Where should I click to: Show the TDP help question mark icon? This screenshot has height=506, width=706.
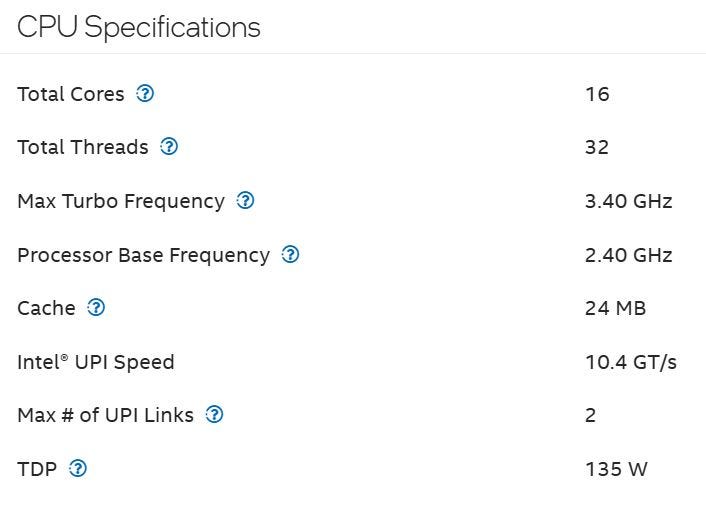(78, 468)
